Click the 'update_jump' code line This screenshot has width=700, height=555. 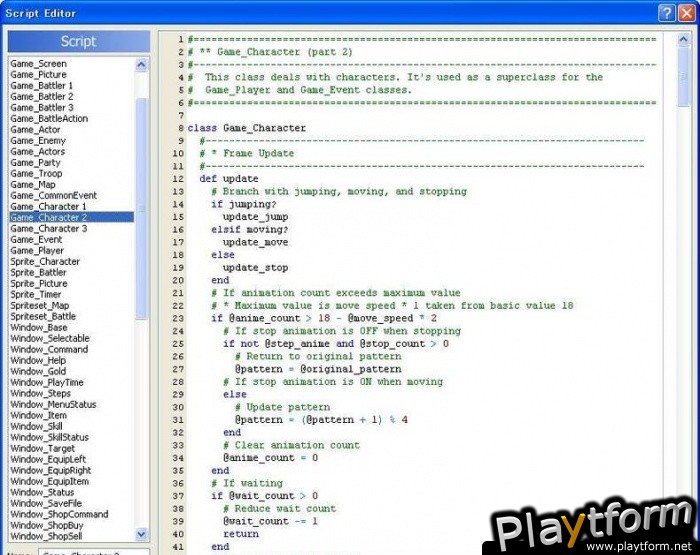coord(255,217)
